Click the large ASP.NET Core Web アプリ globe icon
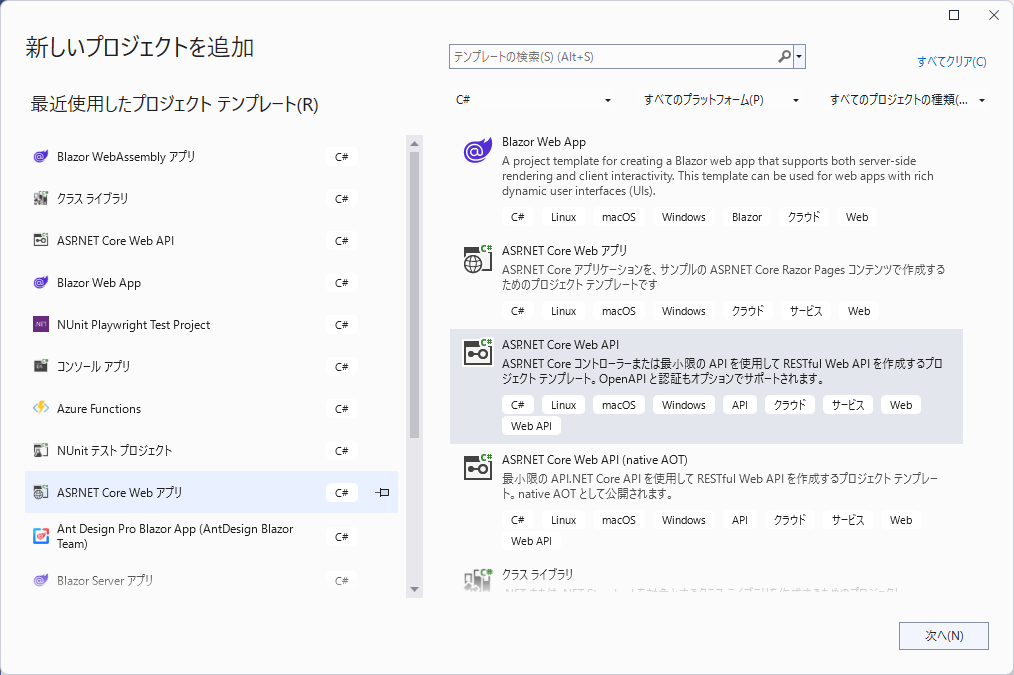The height and width of the screenshot is (675, 1014). (x=478, y=259)
